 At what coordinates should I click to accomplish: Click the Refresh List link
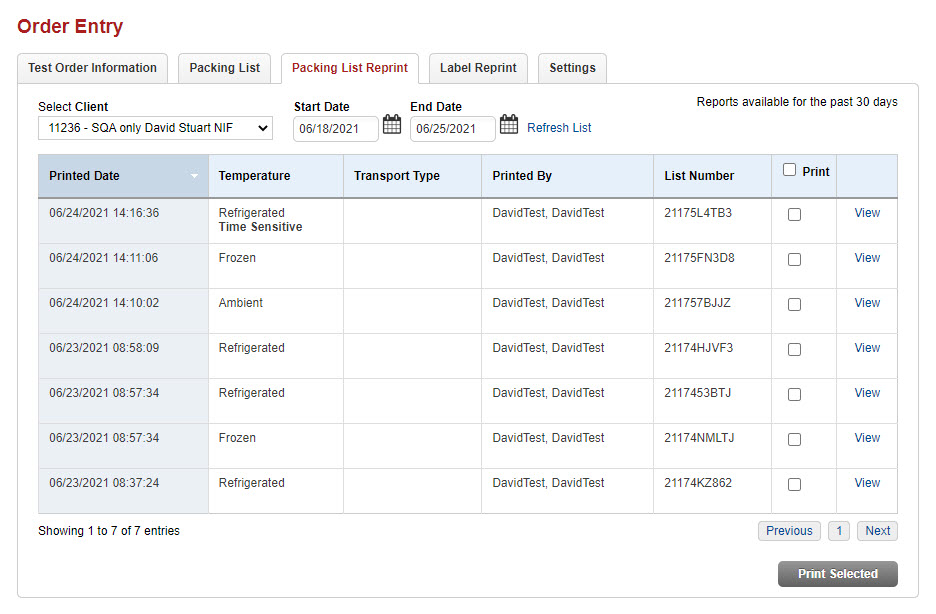[559, 128]
